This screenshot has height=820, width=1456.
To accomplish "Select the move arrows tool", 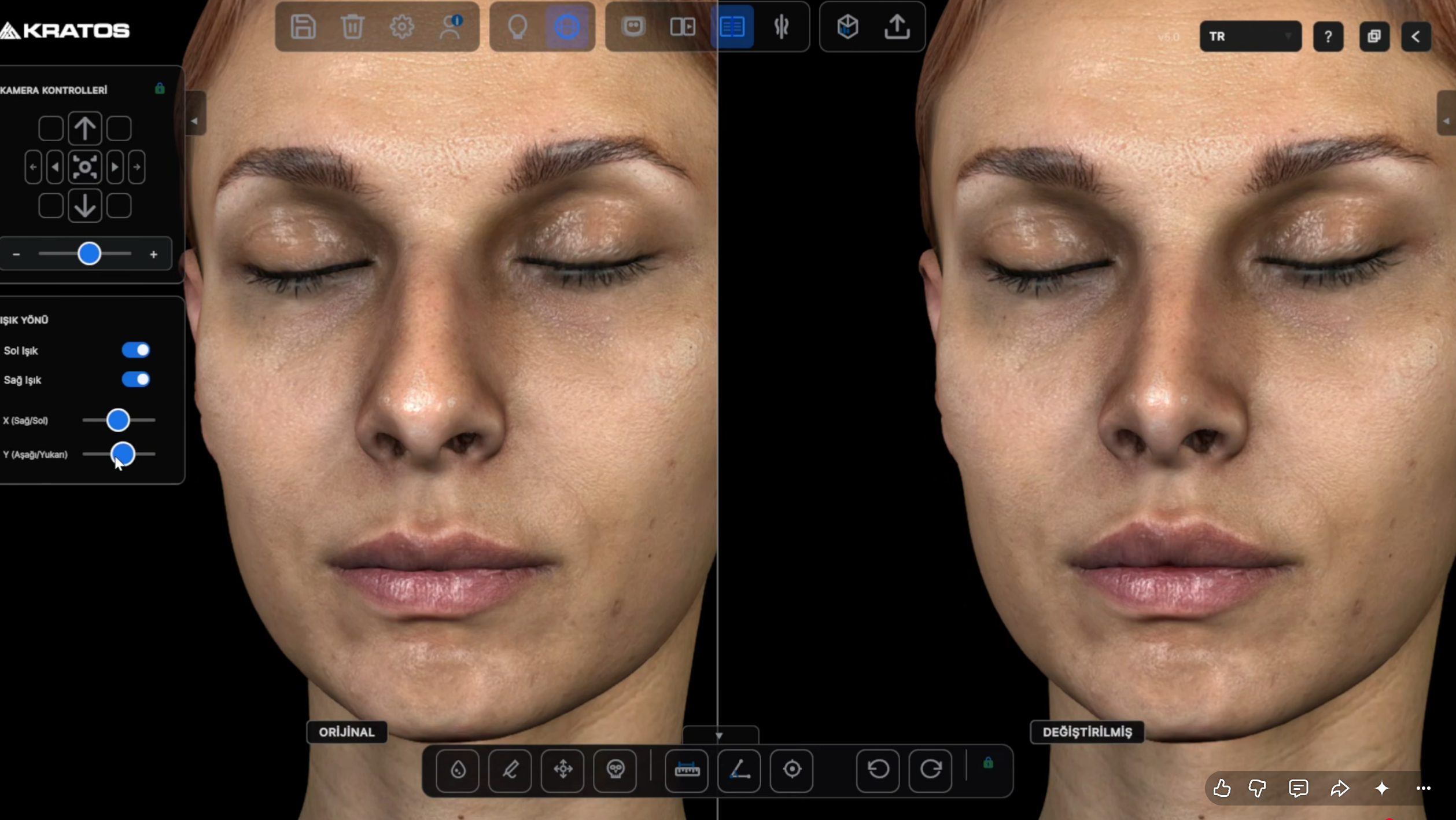I will [x=563, y=770].
